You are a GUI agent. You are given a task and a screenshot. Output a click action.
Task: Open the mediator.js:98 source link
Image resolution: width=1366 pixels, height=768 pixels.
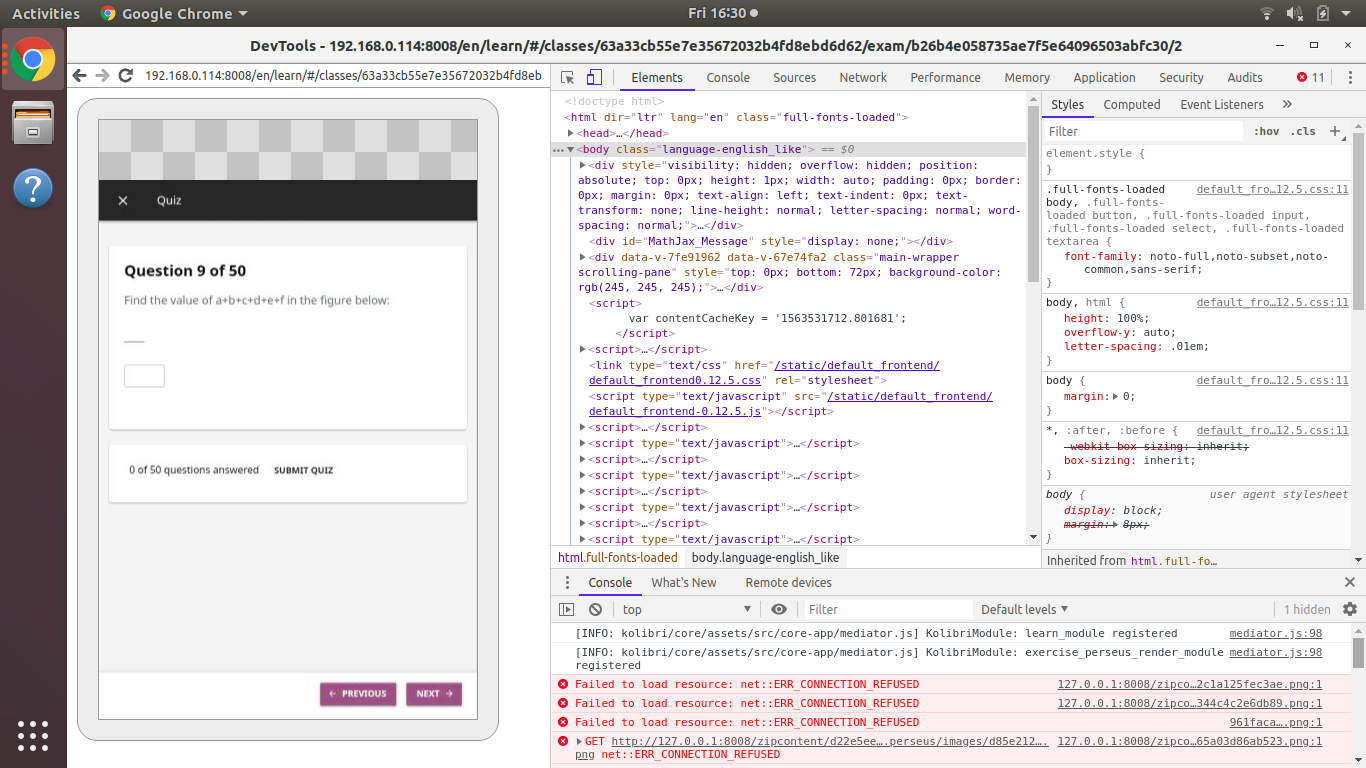tap(1274, 633)
